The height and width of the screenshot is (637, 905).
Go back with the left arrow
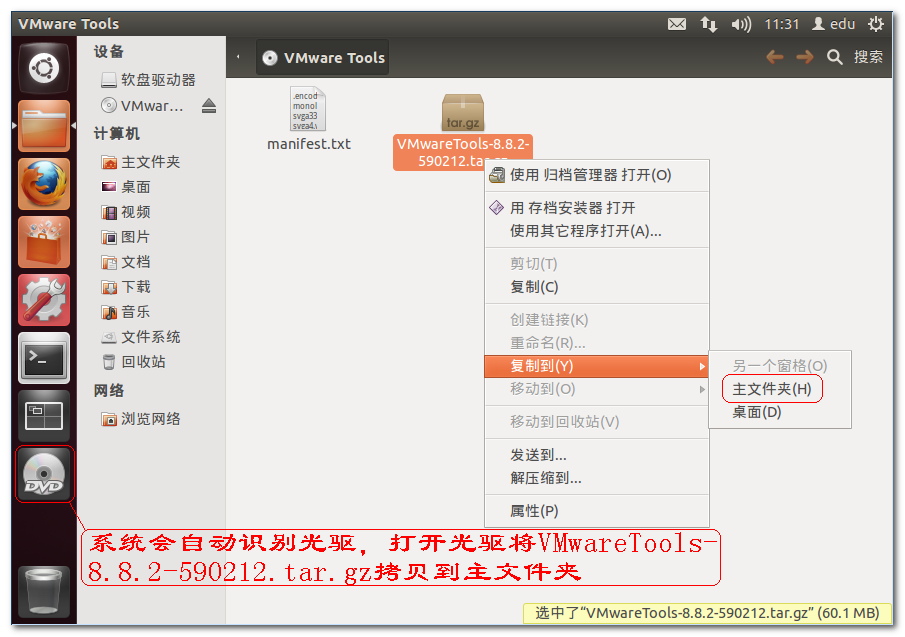(775, 57)
